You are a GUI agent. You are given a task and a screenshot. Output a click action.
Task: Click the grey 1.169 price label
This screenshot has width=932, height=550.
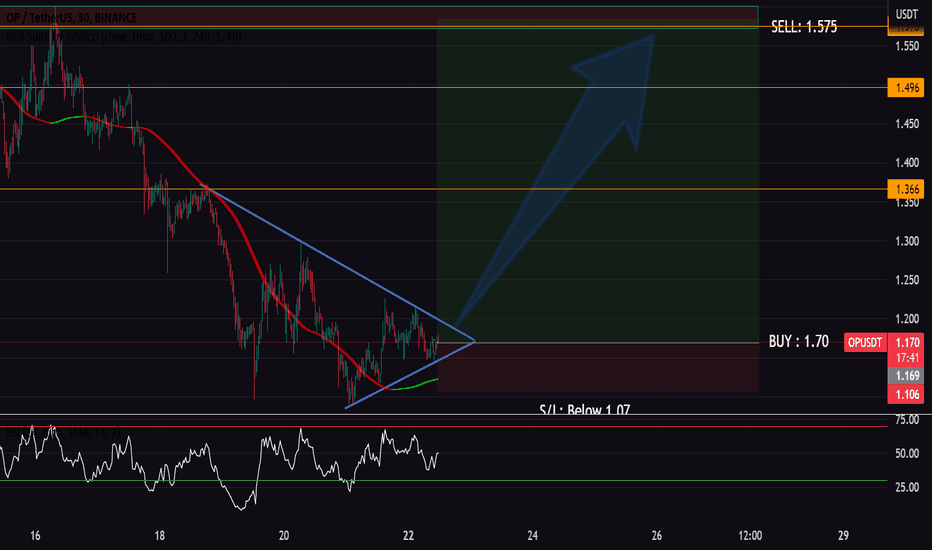906,375
